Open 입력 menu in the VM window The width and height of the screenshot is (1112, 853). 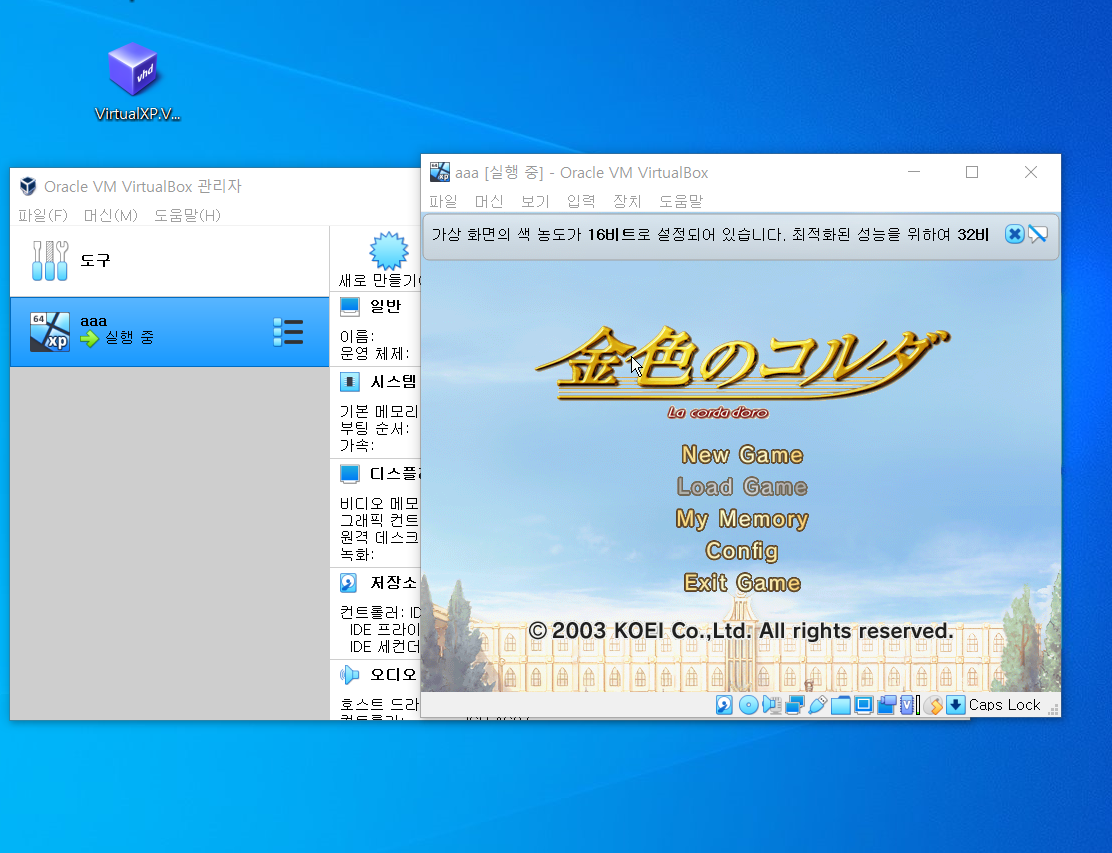(x=581, y=201)
